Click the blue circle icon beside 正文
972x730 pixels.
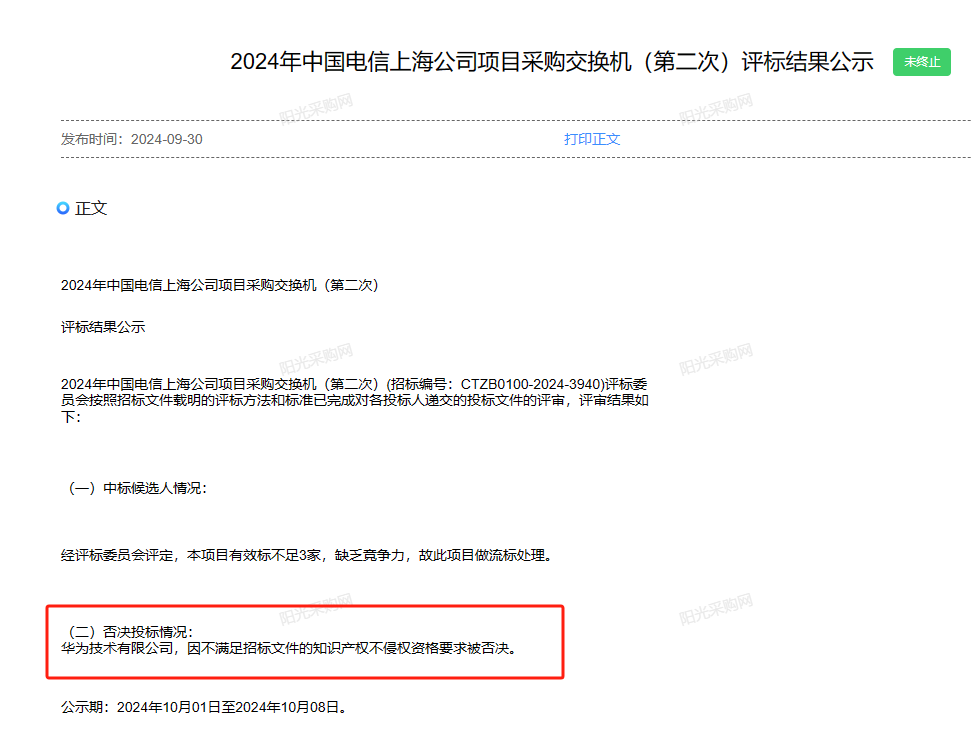[x=63, y=208]
